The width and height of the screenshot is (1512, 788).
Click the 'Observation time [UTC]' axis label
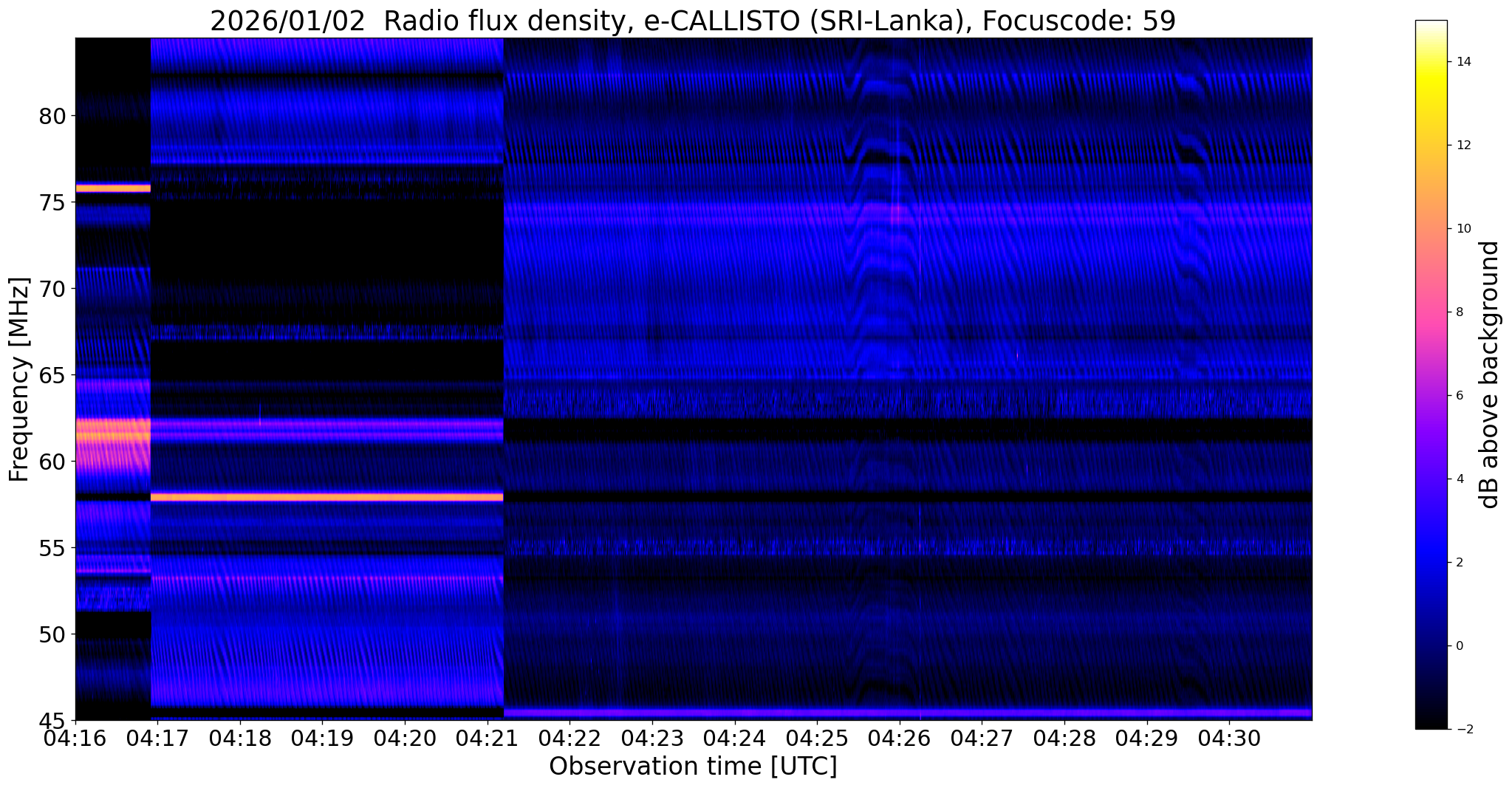(x=693, y=766)
